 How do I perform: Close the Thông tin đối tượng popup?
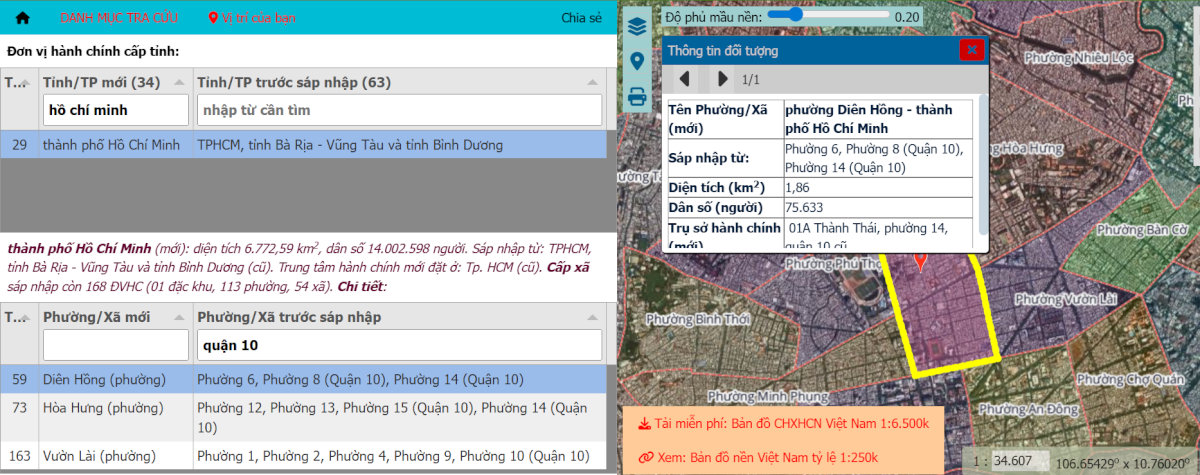pos(971,50)
